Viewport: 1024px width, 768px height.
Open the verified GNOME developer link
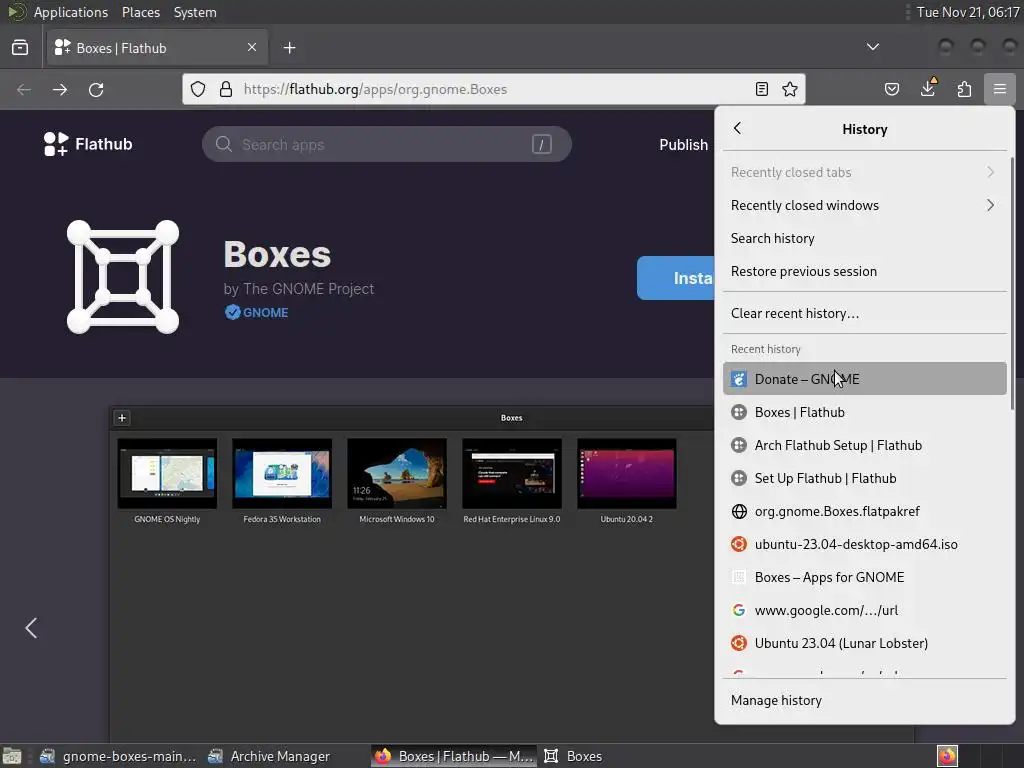tap(257, 312)
